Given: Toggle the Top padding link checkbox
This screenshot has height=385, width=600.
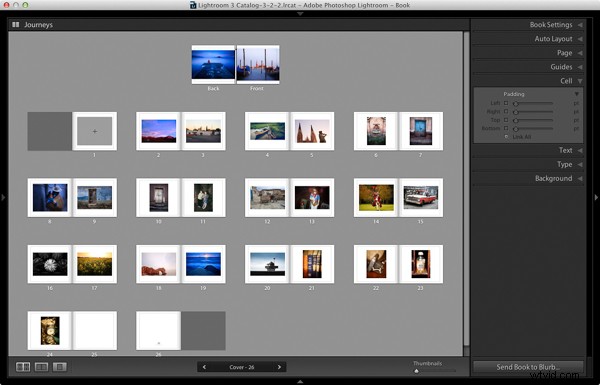Looking at the screenshot, I should tap(506, 120).
